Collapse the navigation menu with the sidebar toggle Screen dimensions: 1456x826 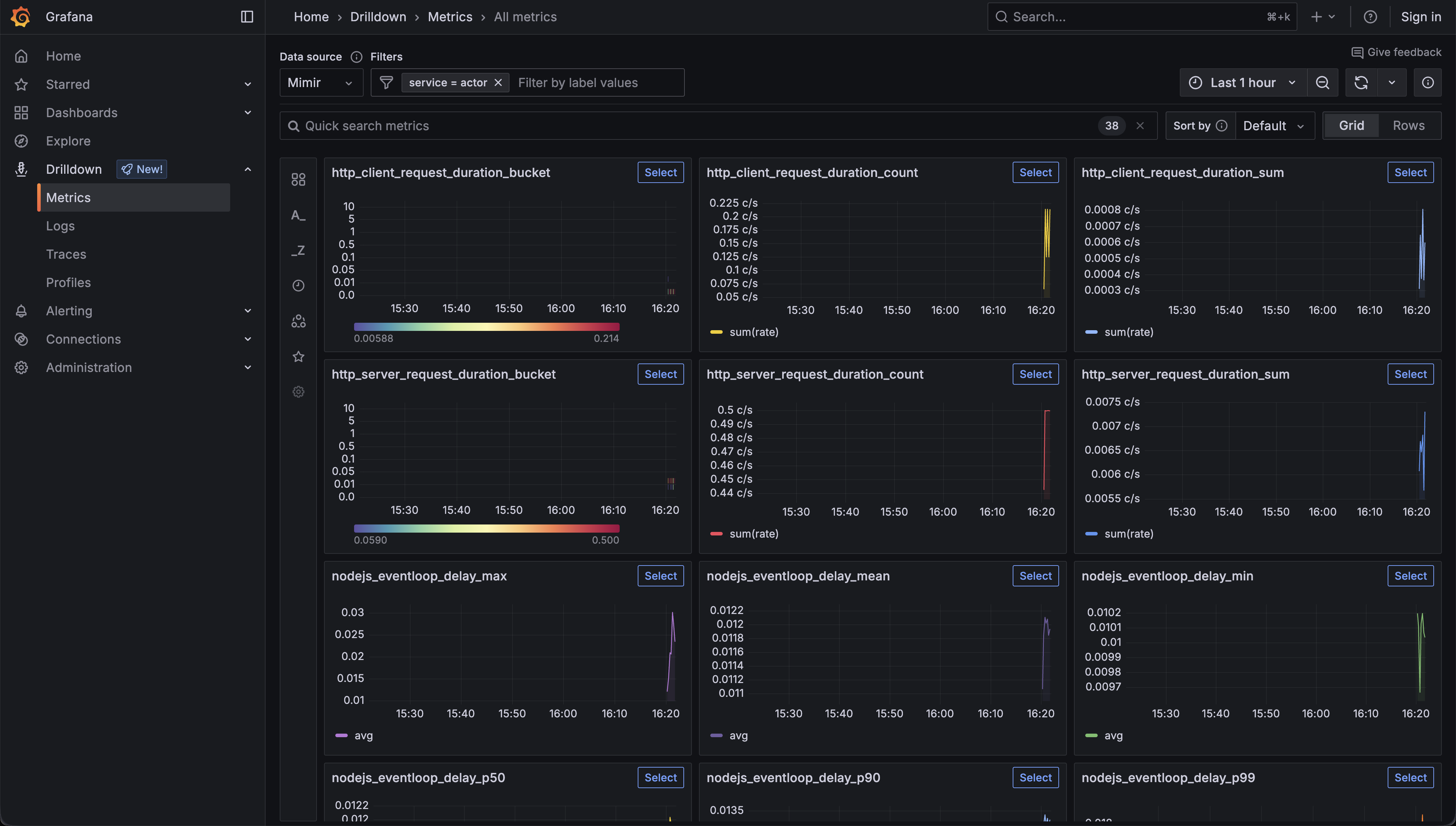pyautogui.click(x=246, y=16)
